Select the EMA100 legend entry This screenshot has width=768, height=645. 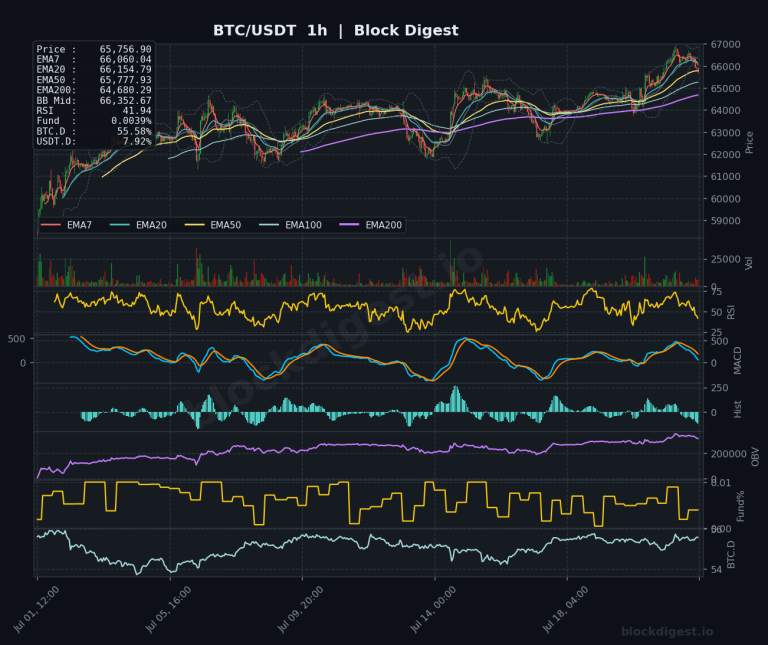(x=290, y=225)
